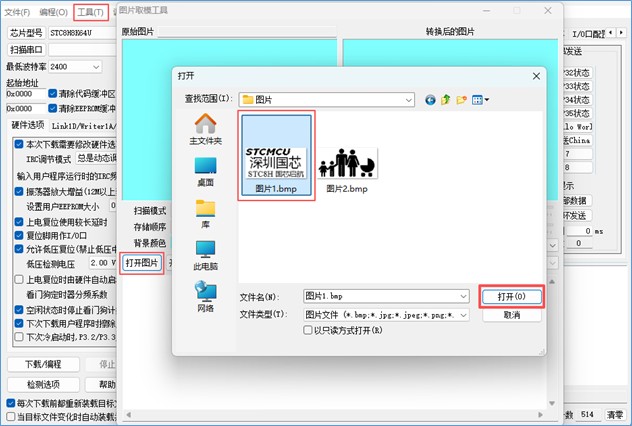This screenshot has height=426, width=632.
Task: Click 打开图片 button
Action: tap(141, 263)
